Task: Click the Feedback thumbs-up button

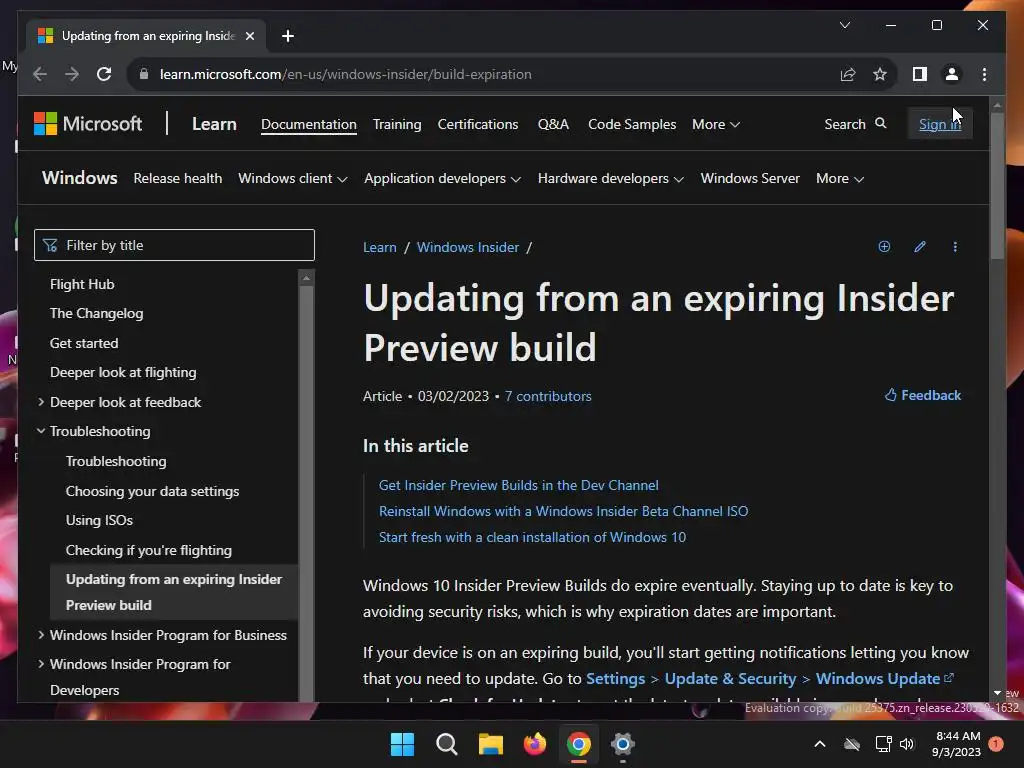Action: (x=923, y=395)
